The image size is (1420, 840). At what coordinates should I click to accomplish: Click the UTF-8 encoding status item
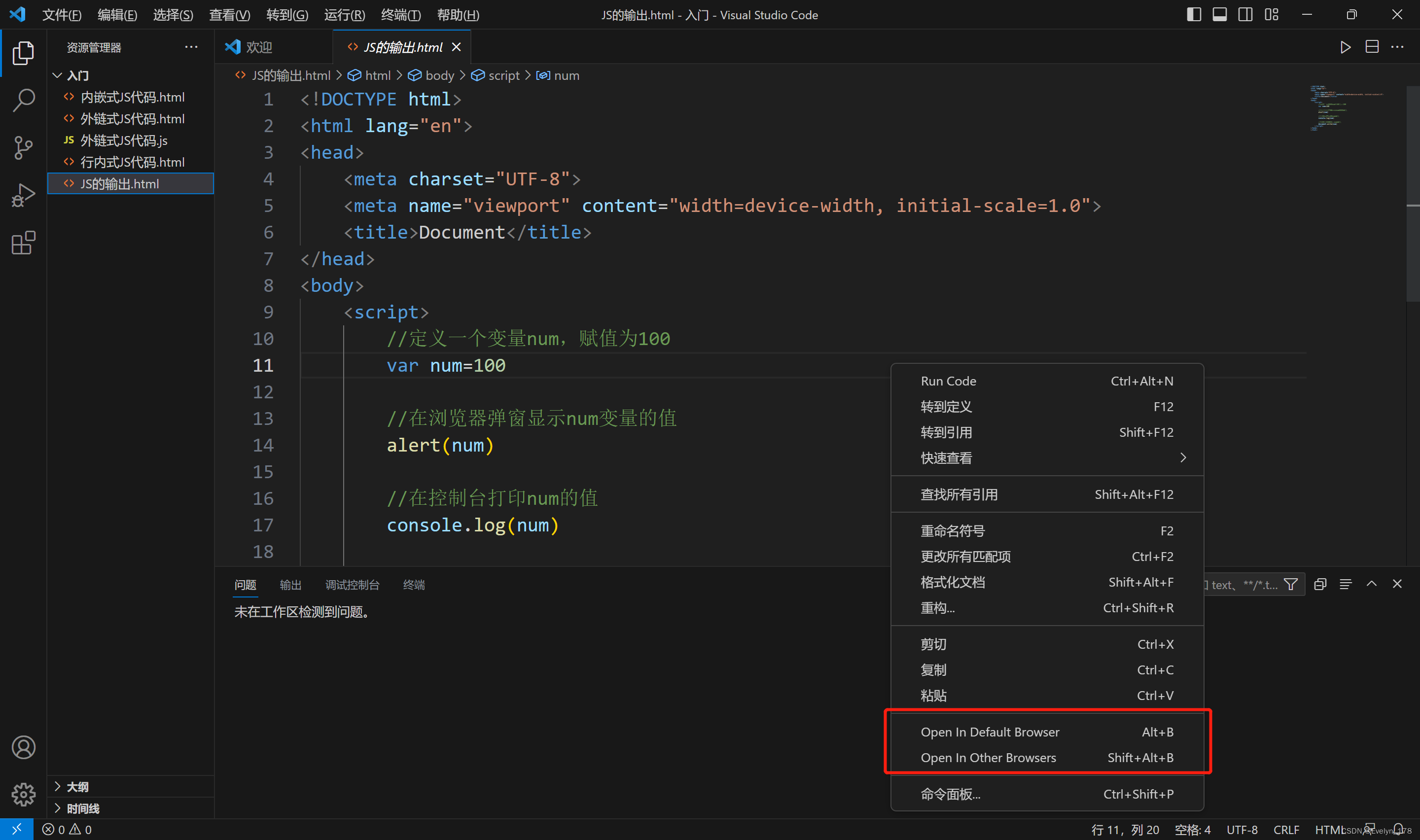pos(1242,829)
